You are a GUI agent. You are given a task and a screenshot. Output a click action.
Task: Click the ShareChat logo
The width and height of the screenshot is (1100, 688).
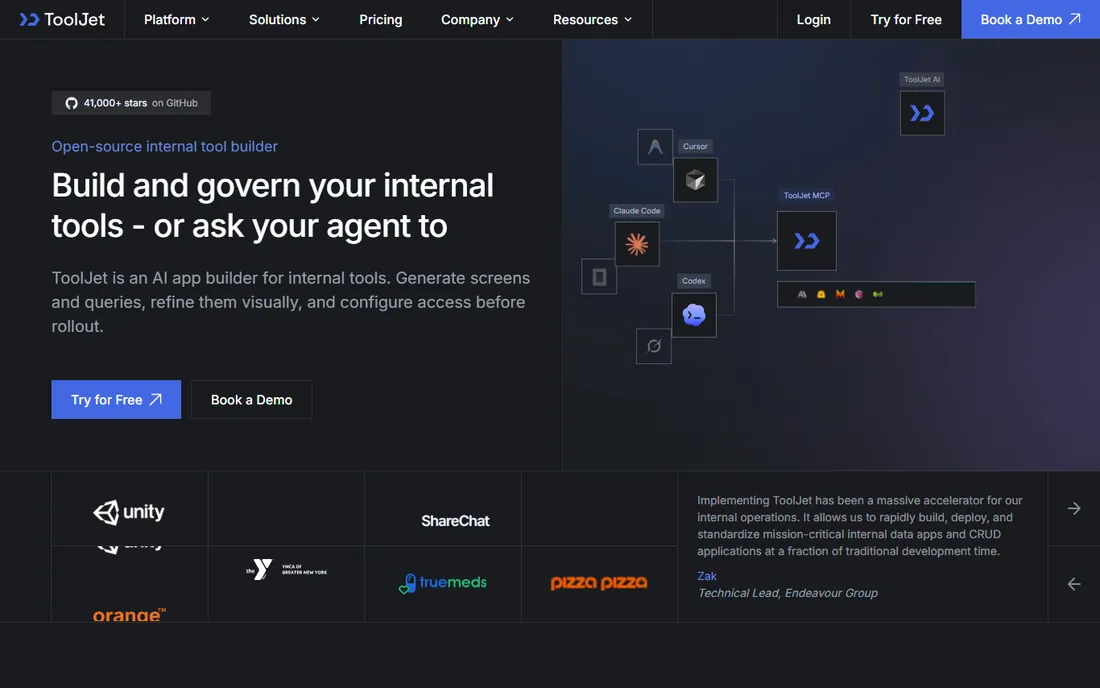[x=455, y=521]
